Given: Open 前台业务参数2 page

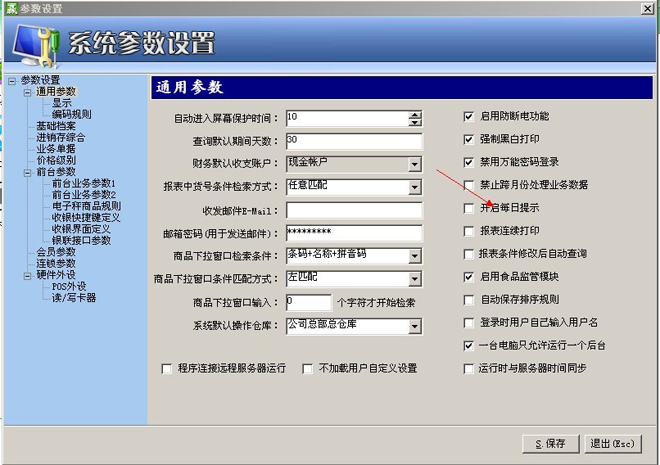Looking at the screenshot, I should 84,194.
